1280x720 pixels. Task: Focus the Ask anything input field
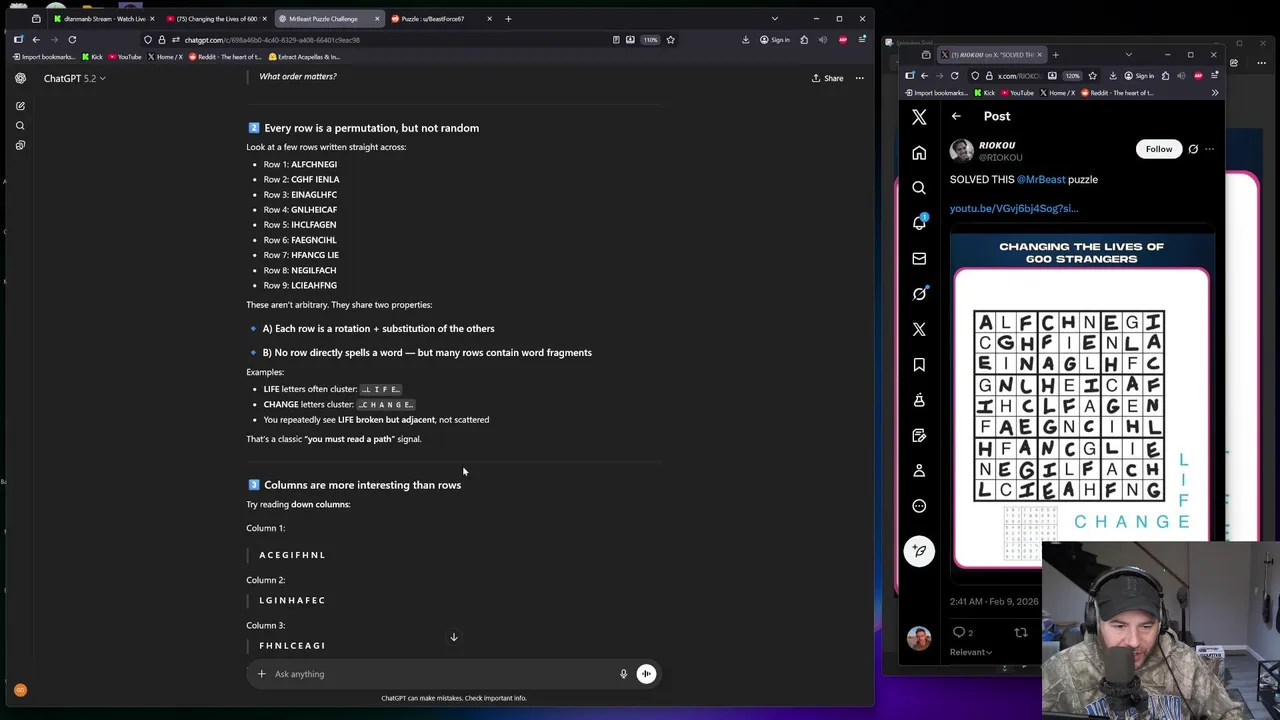pos(440,674)
